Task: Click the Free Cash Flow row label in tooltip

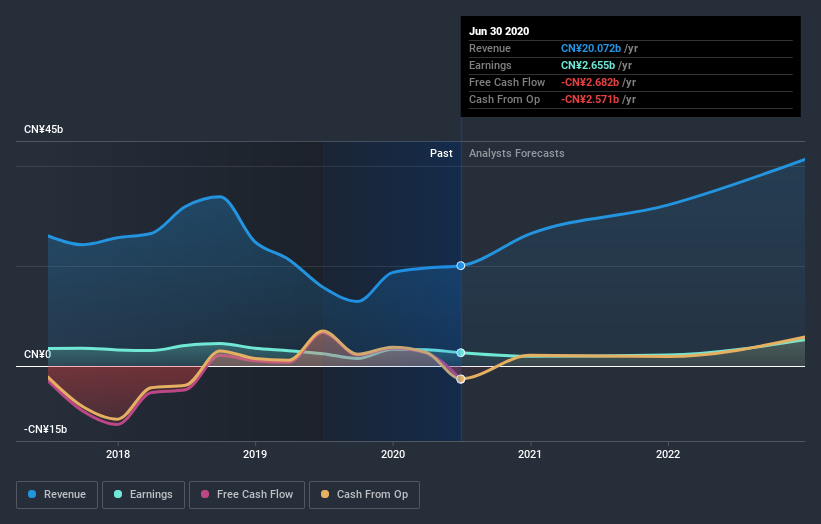Action: click(507, 82)
